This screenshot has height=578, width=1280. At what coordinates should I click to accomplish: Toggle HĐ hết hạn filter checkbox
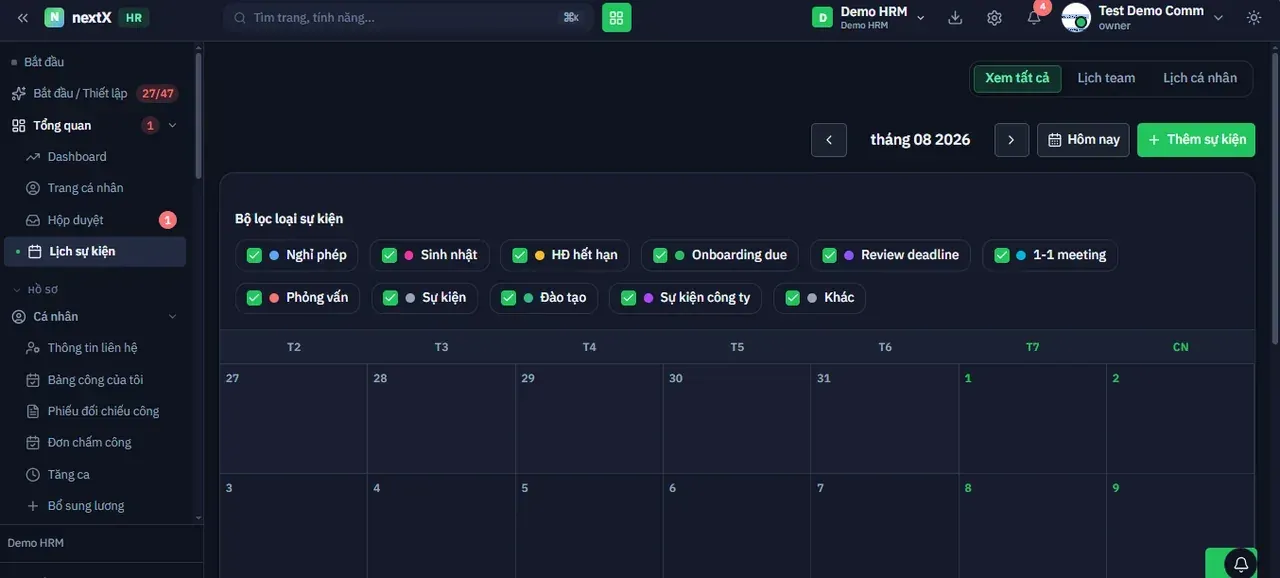pos(520,255)
